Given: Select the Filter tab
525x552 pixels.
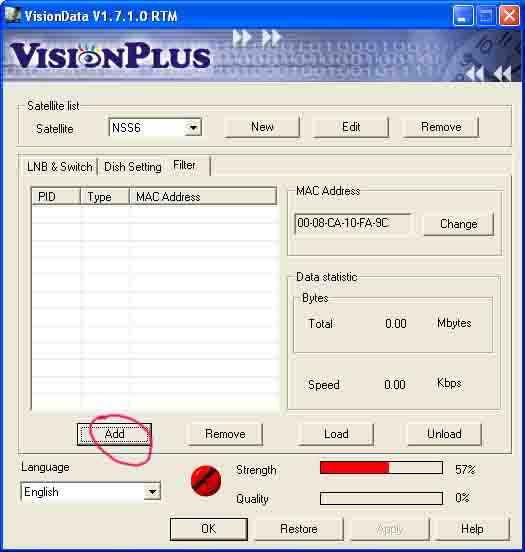Looking at the screenshot, I should pyautogui.click(x=184, y=165).
